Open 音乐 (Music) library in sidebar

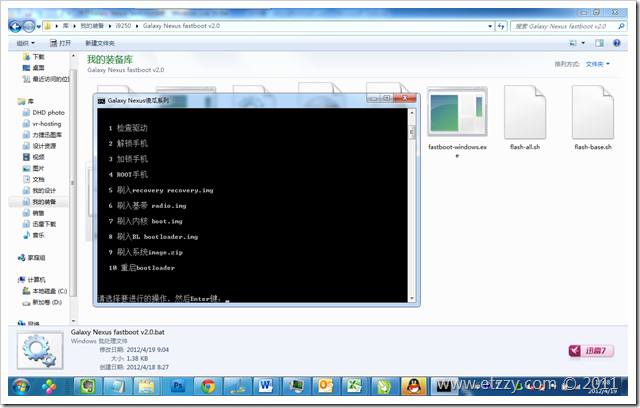34,235
